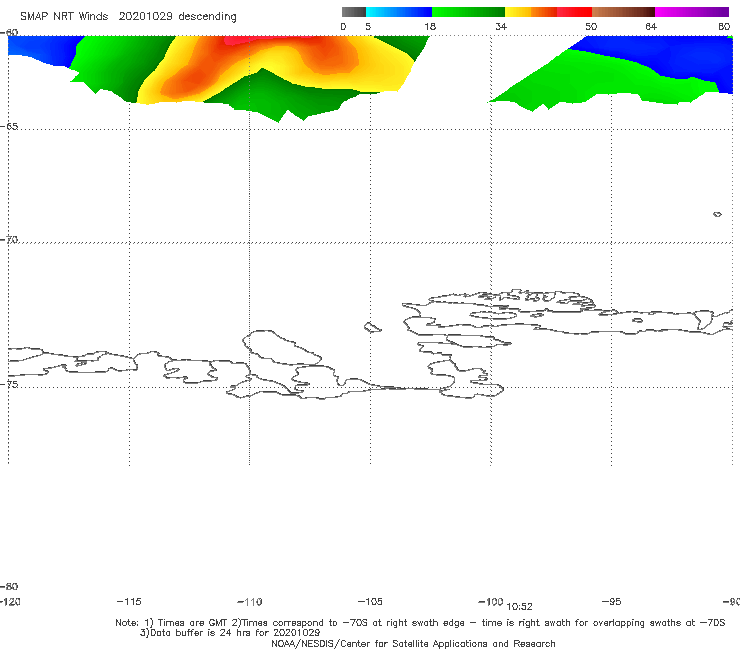This screenshot has width=740, height=650.
Task: Click the swath time label 10:52
Action: click(519, 607)
